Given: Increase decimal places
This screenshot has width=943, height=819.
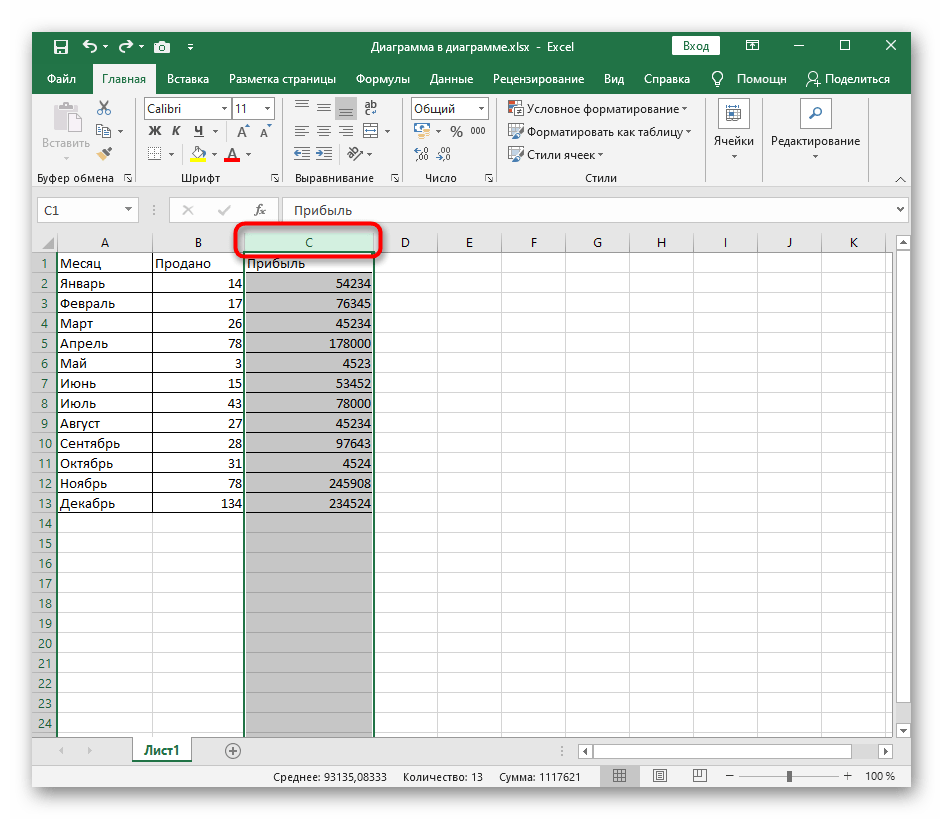Looking at the screenshot, I should (422, 154).
